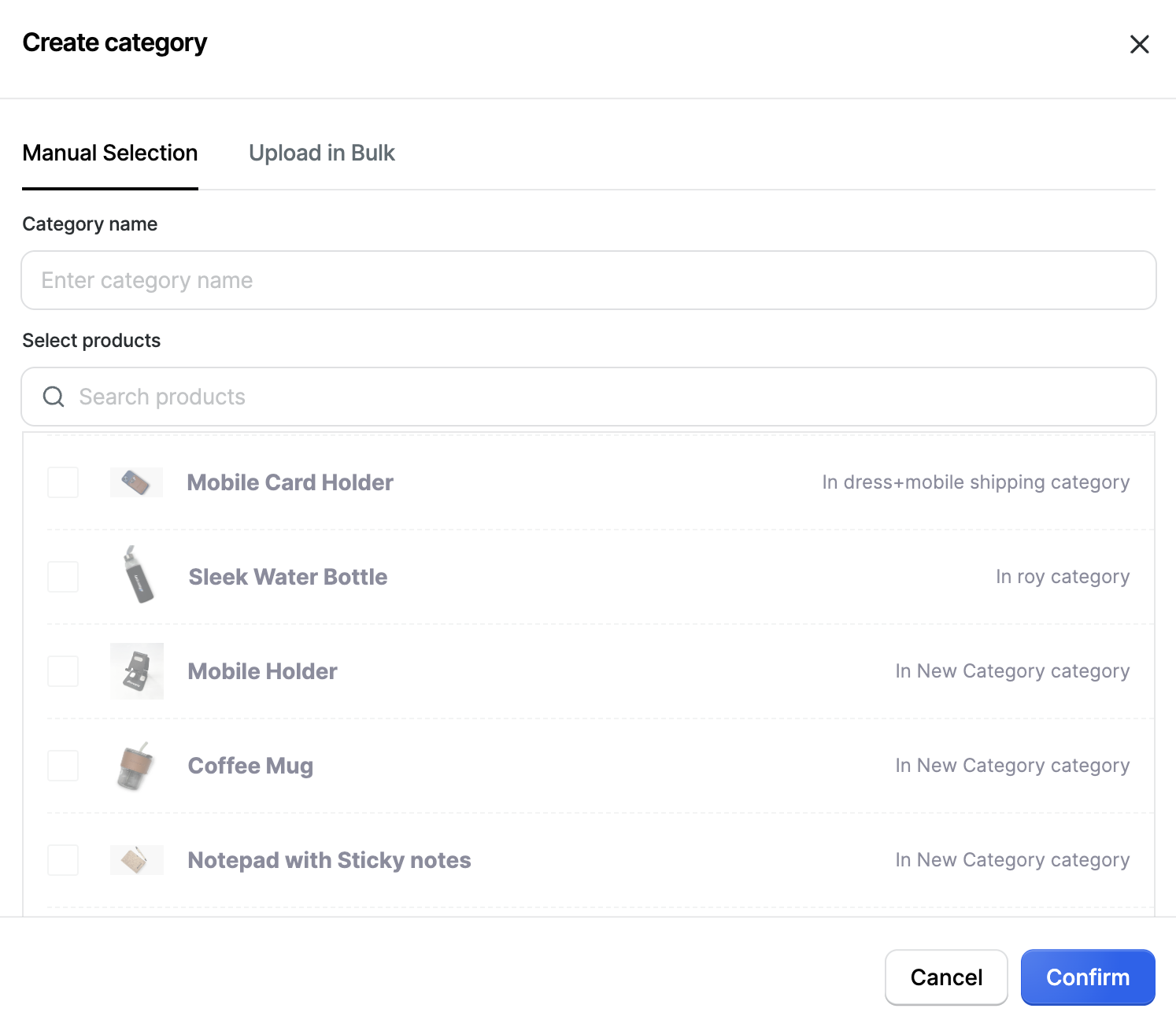The height and width of the screenshot is (1023, 1176).
Task: Check the Mobile Holder checkbox
Action: coord(62,671)
